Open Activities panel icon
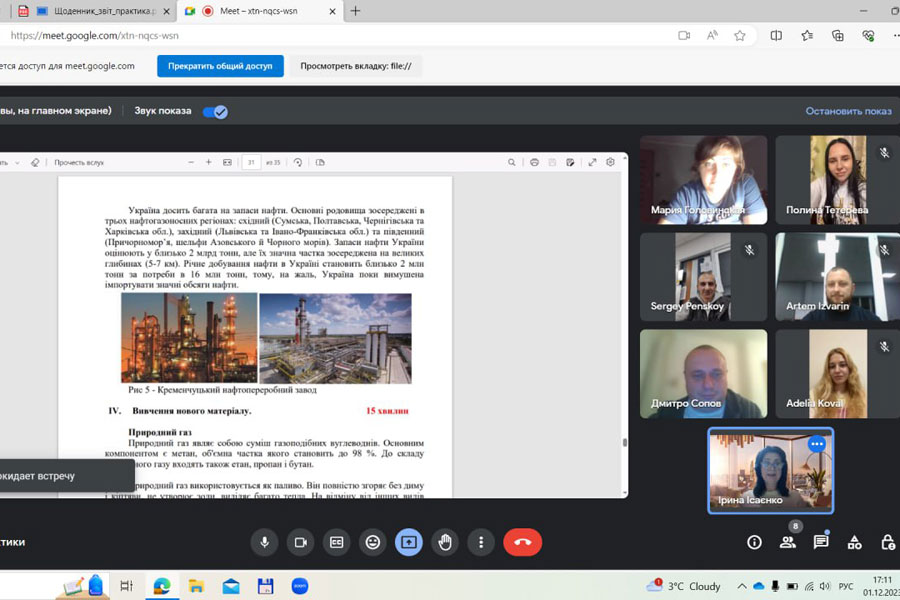This screenshot has width=900, height=600. coord(854,542)
